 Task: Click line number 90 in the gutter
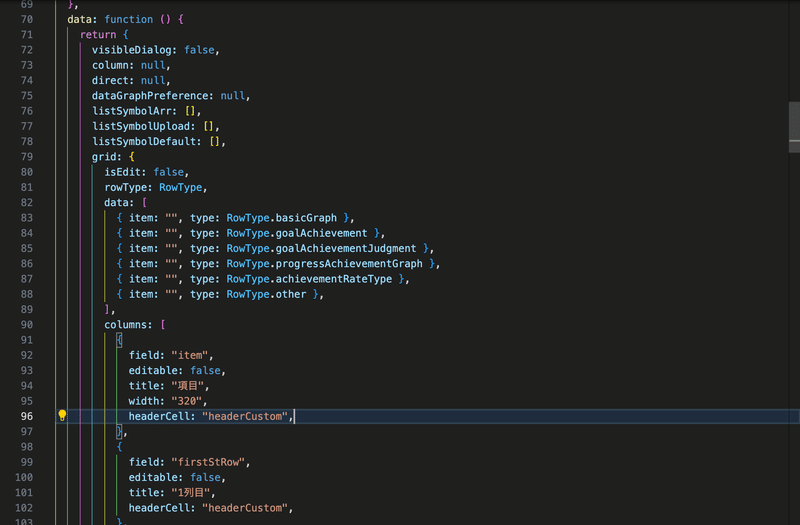(x=27, y=325)
